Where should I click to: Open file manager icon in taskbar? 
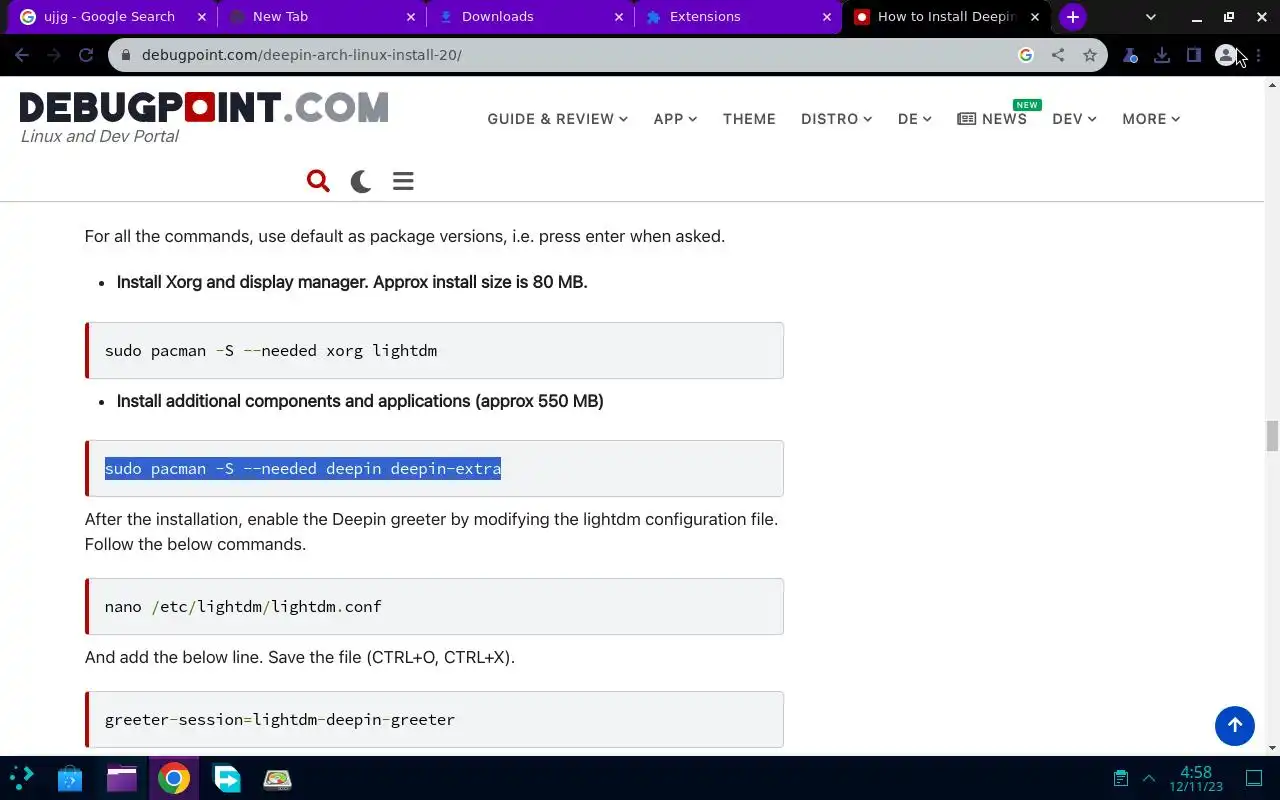coord(122,778)
